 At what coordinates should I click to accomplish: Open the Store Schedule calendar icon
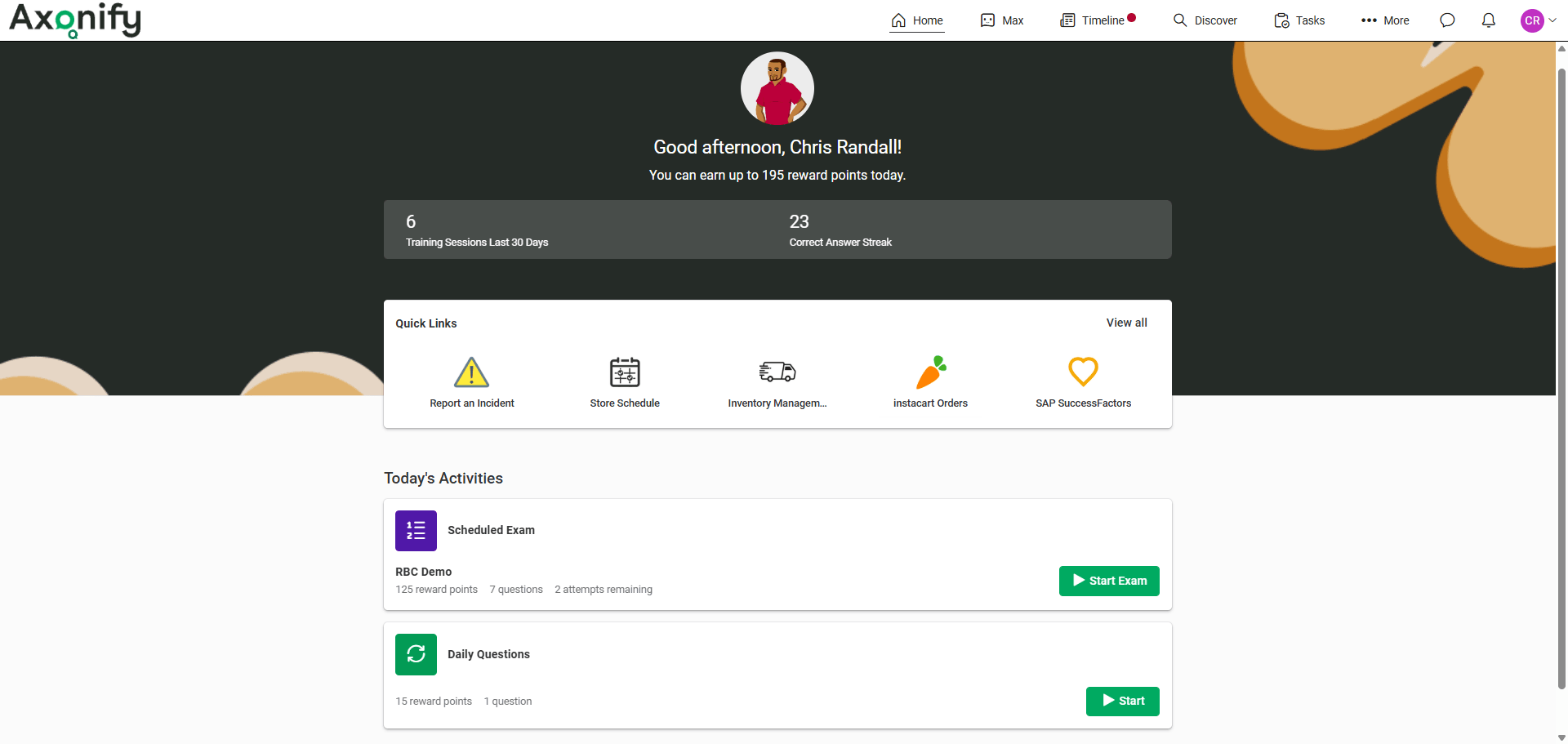[625, 372]
